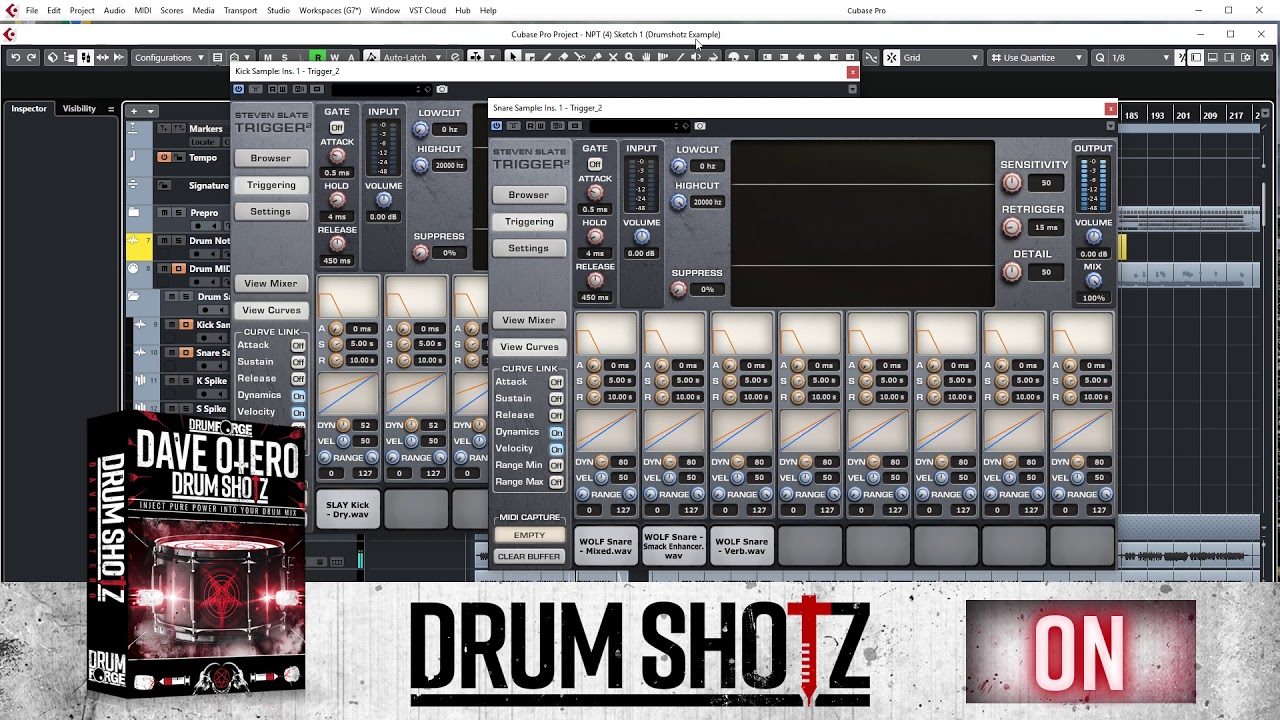Click the Snare Trigger window snapshot camera icon
The image size is (1280, 720).
700,126
